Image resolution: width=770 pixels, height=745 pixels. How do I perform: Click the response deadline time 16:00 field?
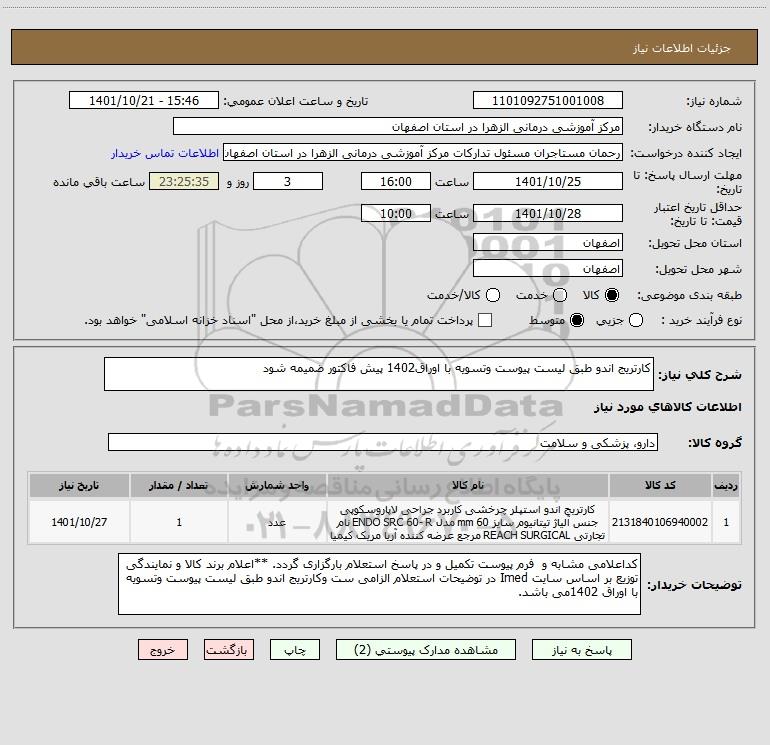396,181
